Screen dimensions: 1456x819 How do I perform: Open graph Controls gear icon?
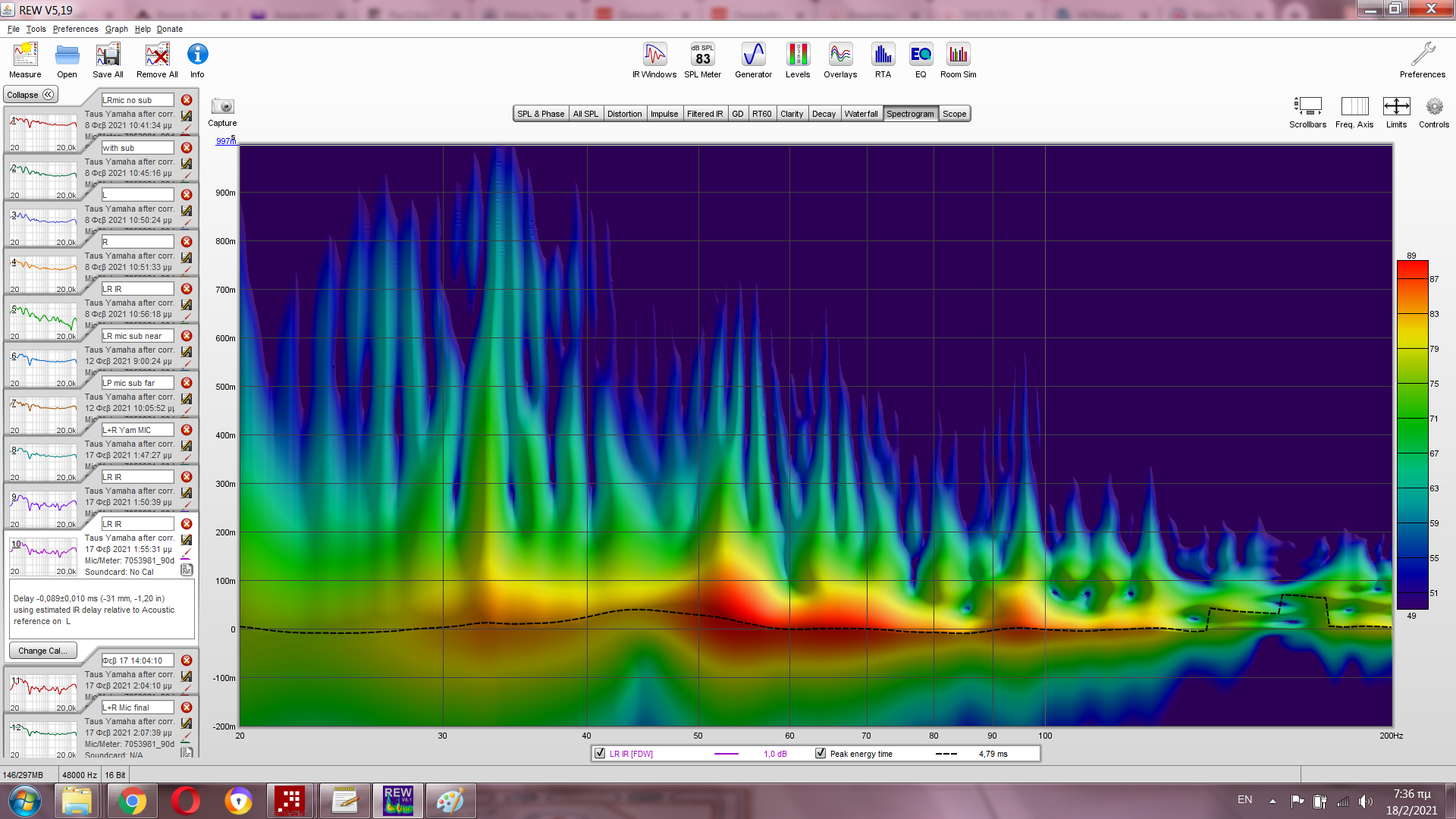[x=1433, y=107]
